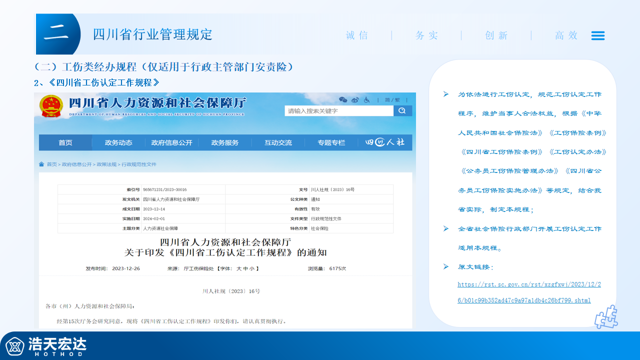Click the accessibility wheelchair icon

tap(367, 100)
